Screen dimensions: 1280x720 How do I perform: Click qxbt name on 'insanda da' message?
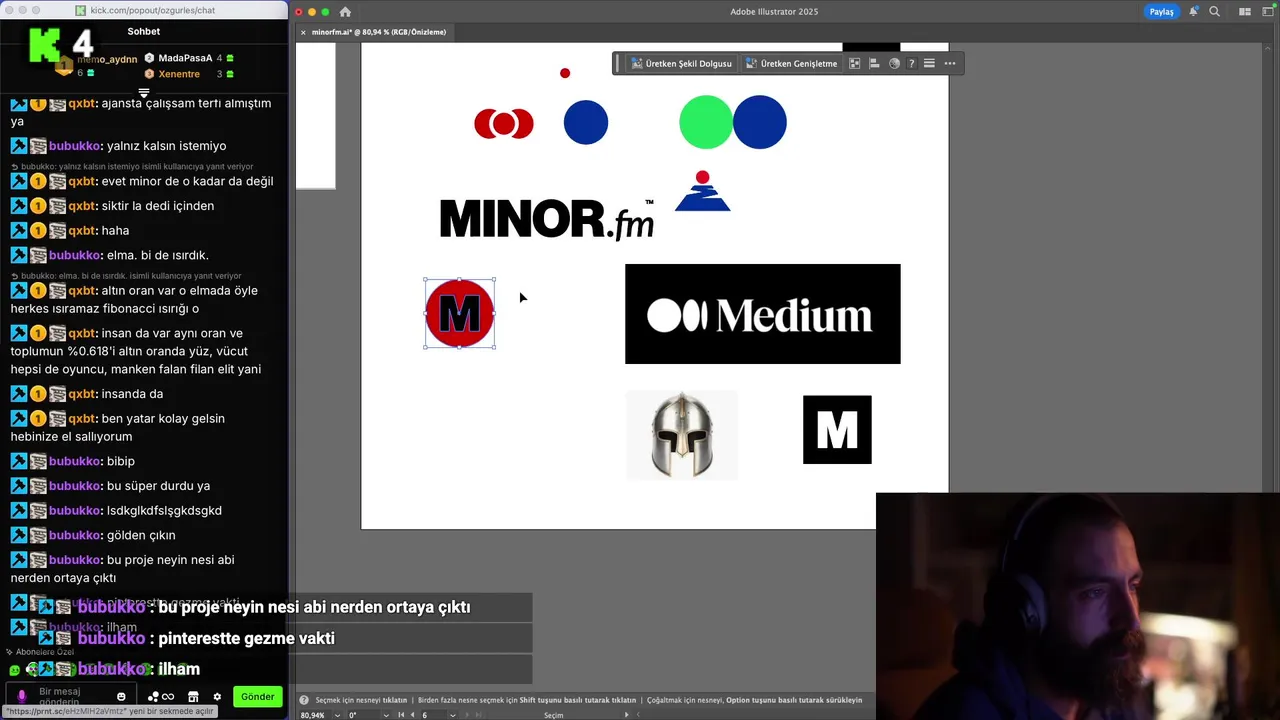(x=82, y=394)
